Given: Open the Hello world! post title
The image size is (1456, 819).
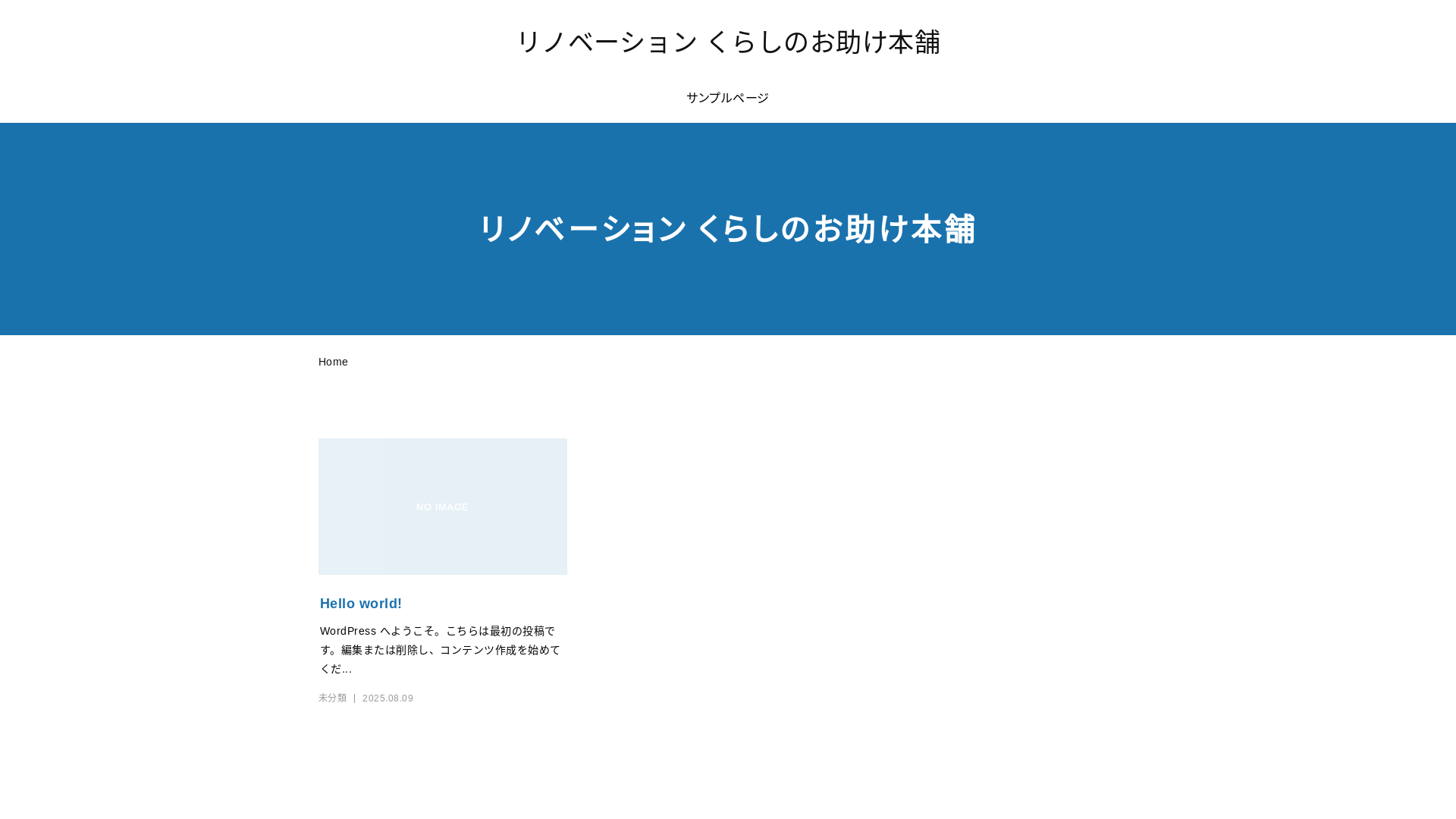Looking at the screenshot, I should pos(361,604).
